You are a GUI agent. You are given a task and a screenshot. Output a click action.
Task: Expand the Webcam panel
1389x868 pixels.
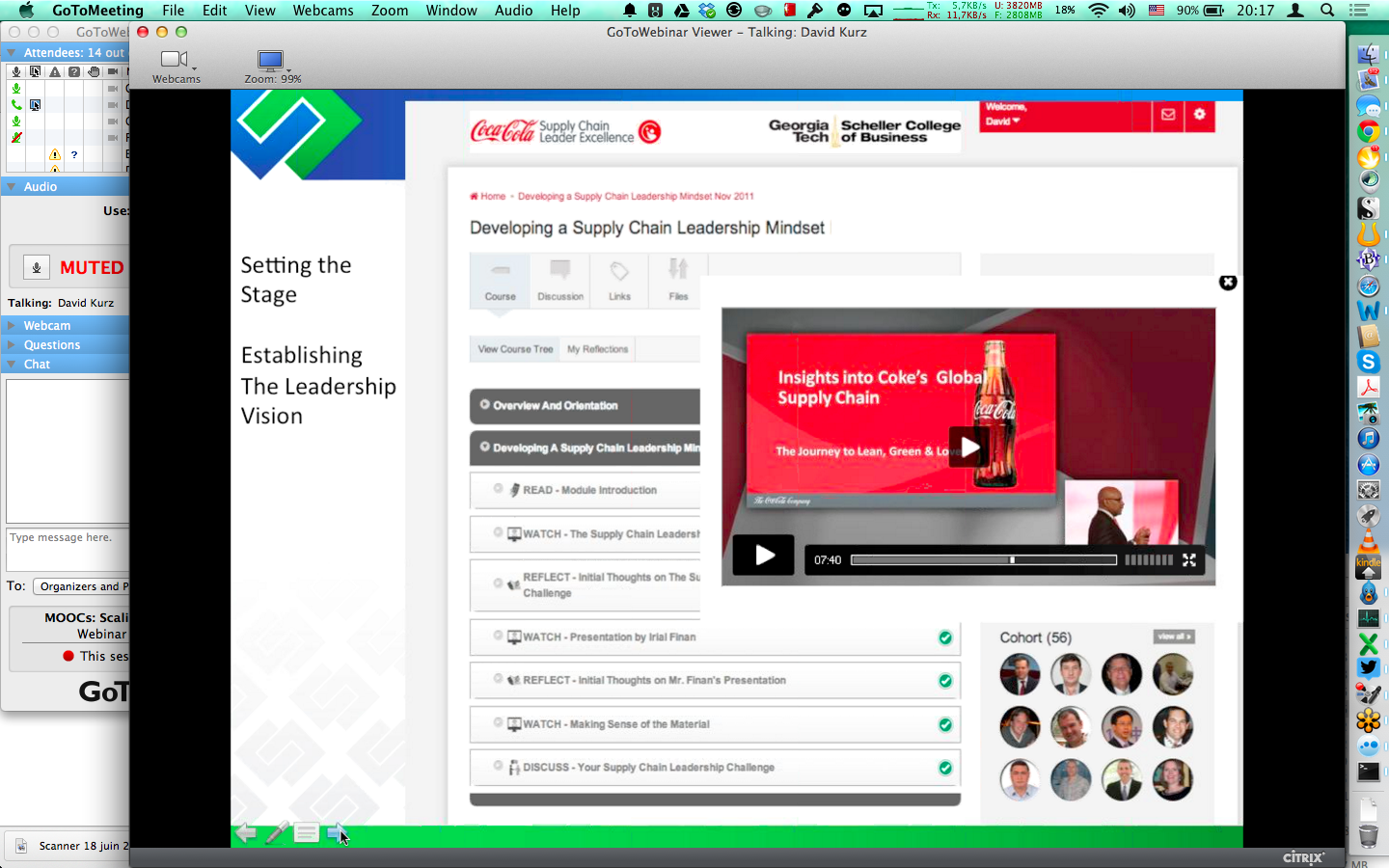point(12,325)
